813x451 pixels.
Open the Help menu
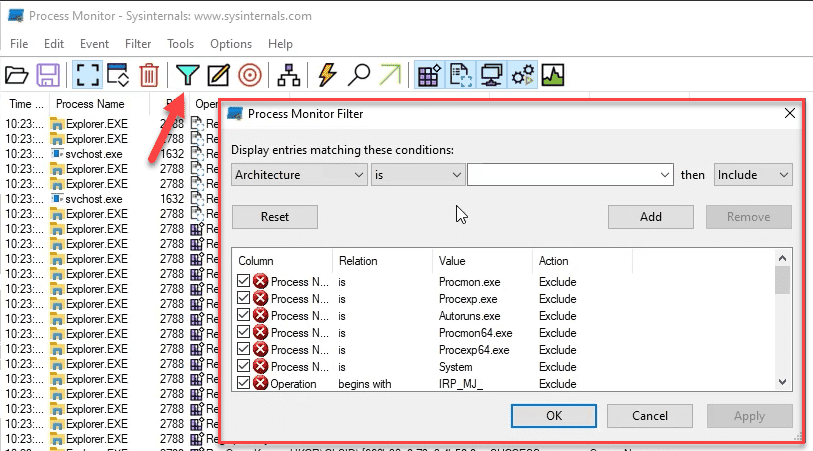pos(281,44)
